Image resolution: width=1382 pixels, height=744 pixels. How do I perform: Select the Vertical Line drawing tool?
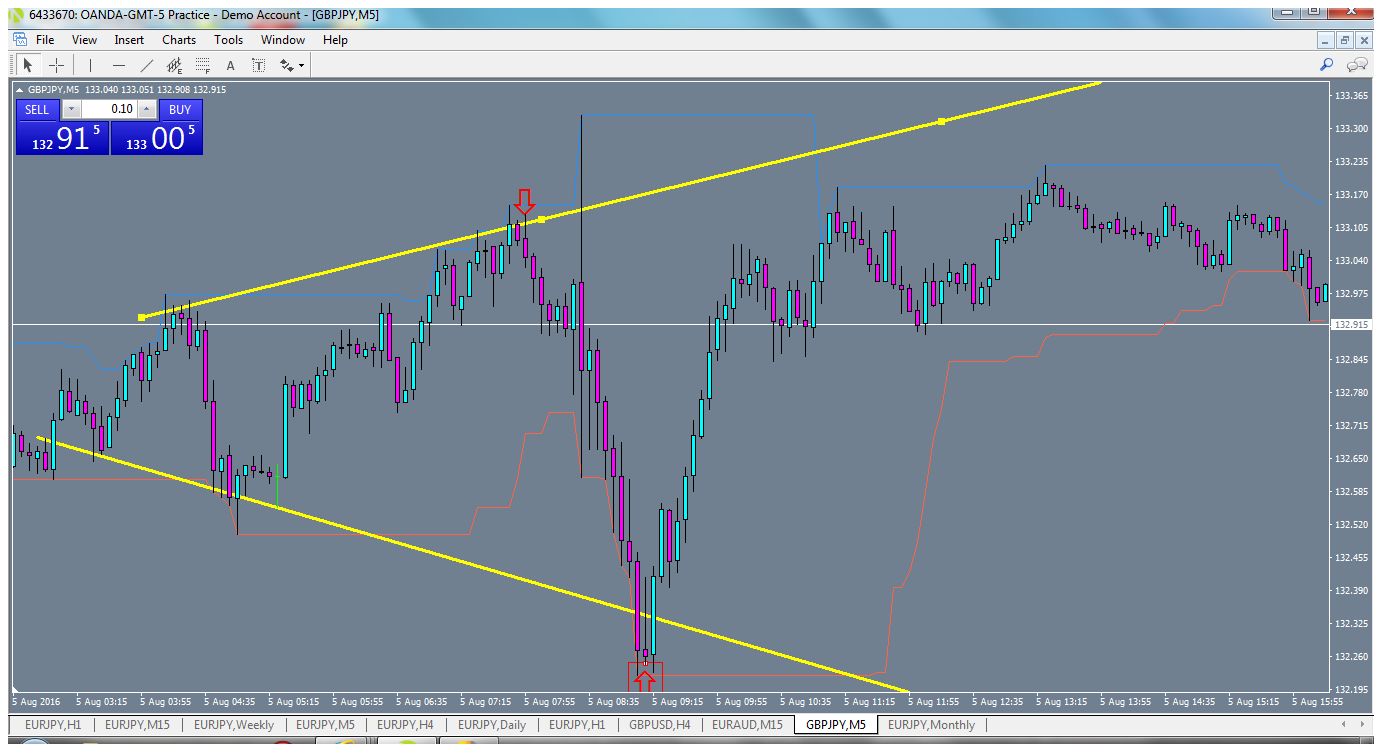click(89, 64)
